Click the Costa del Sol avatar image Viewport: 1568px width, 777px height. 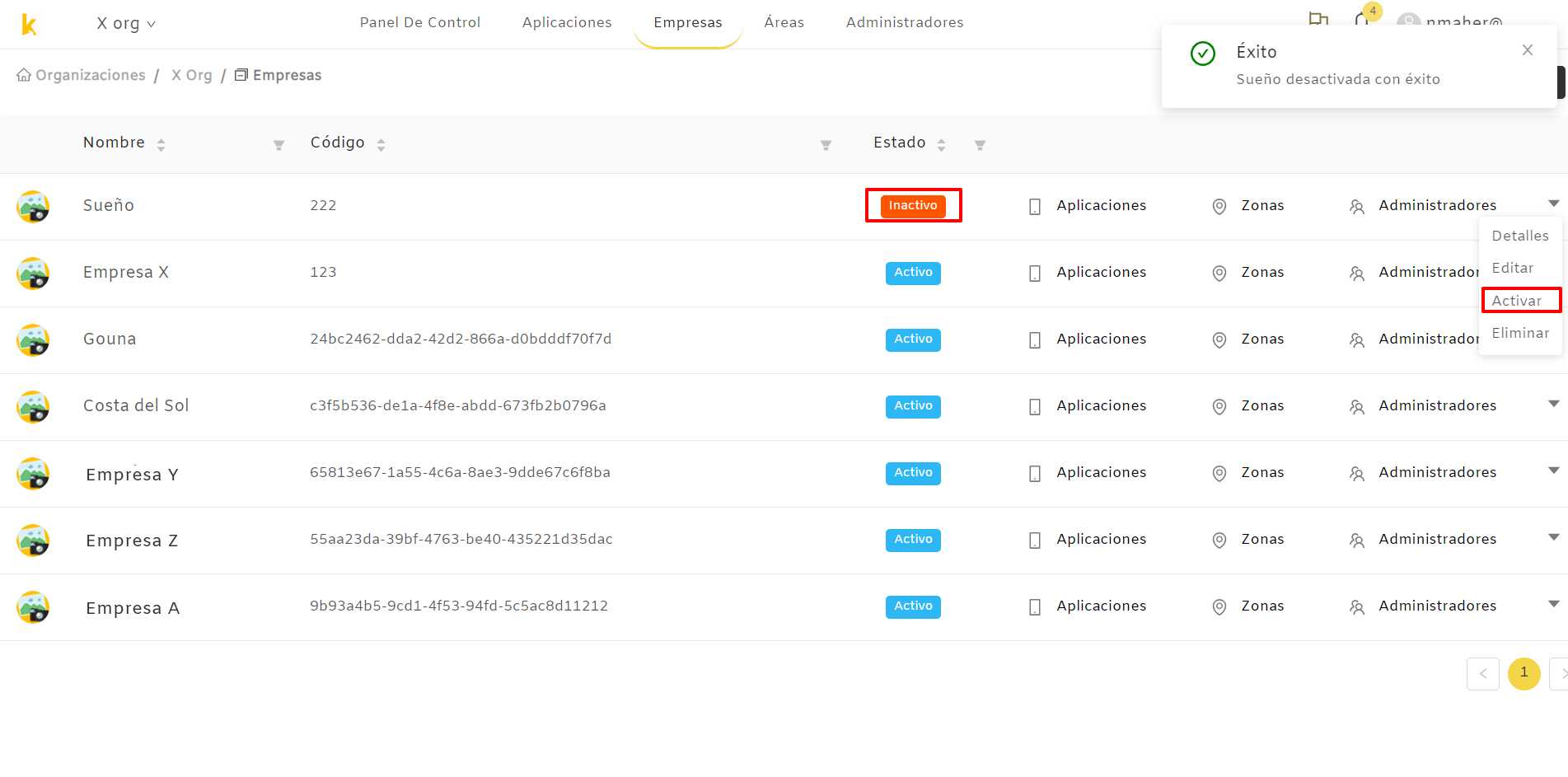pyautogui.click(x=33, y=407)
